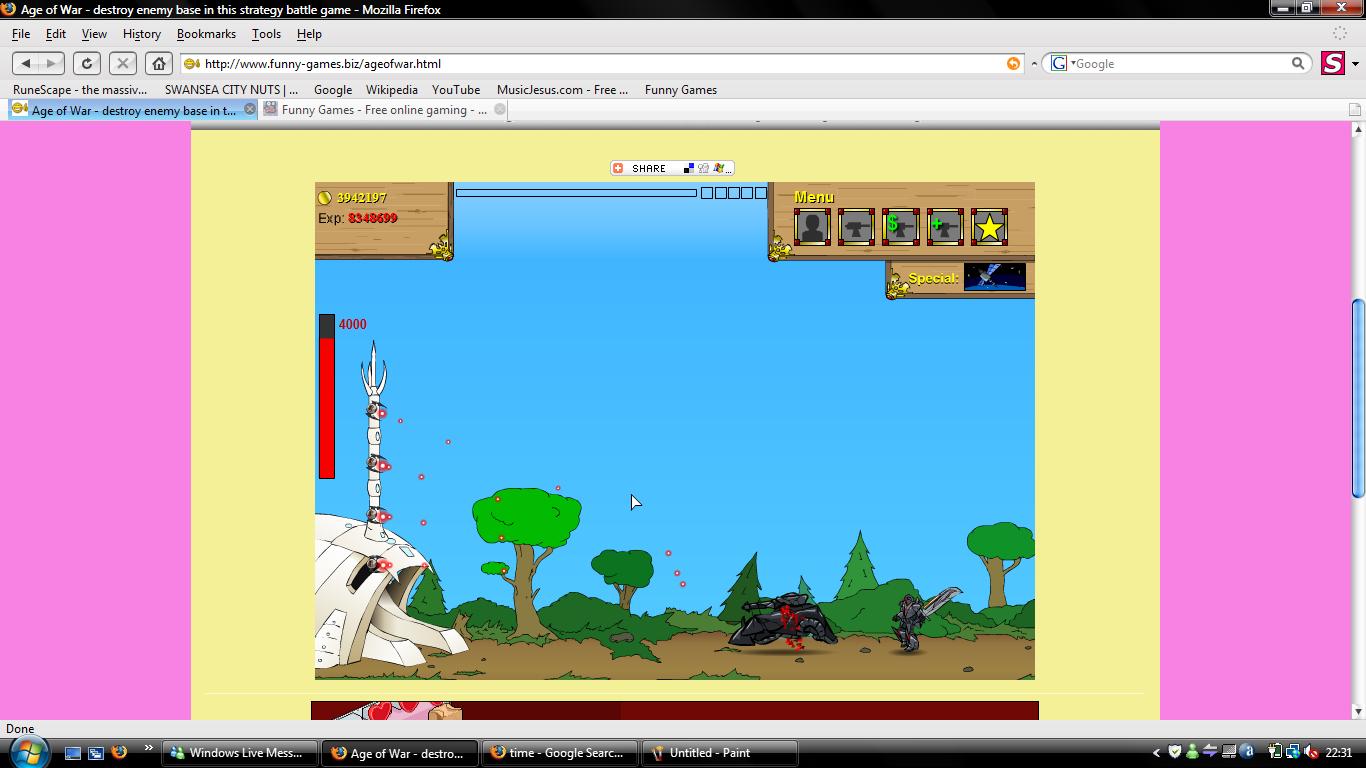Screen dimensions: 1366x768
Task: Open the YouTube bookmark
Action: pyautogui.click(x=456, y=89)
